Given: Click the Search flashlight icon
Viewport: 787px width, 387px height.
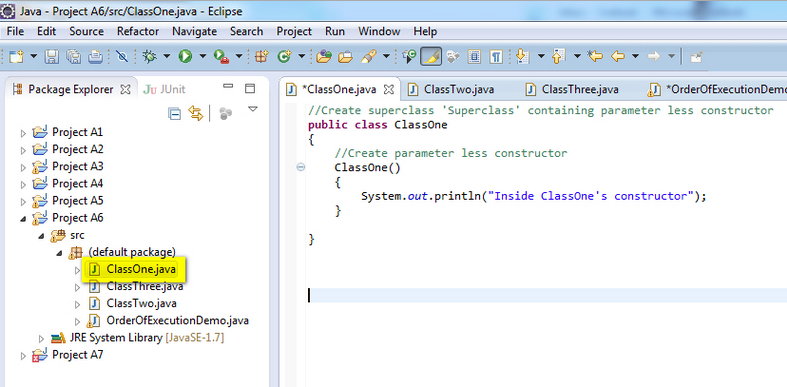Looking at the screenshot, I should tap(369, 57).
